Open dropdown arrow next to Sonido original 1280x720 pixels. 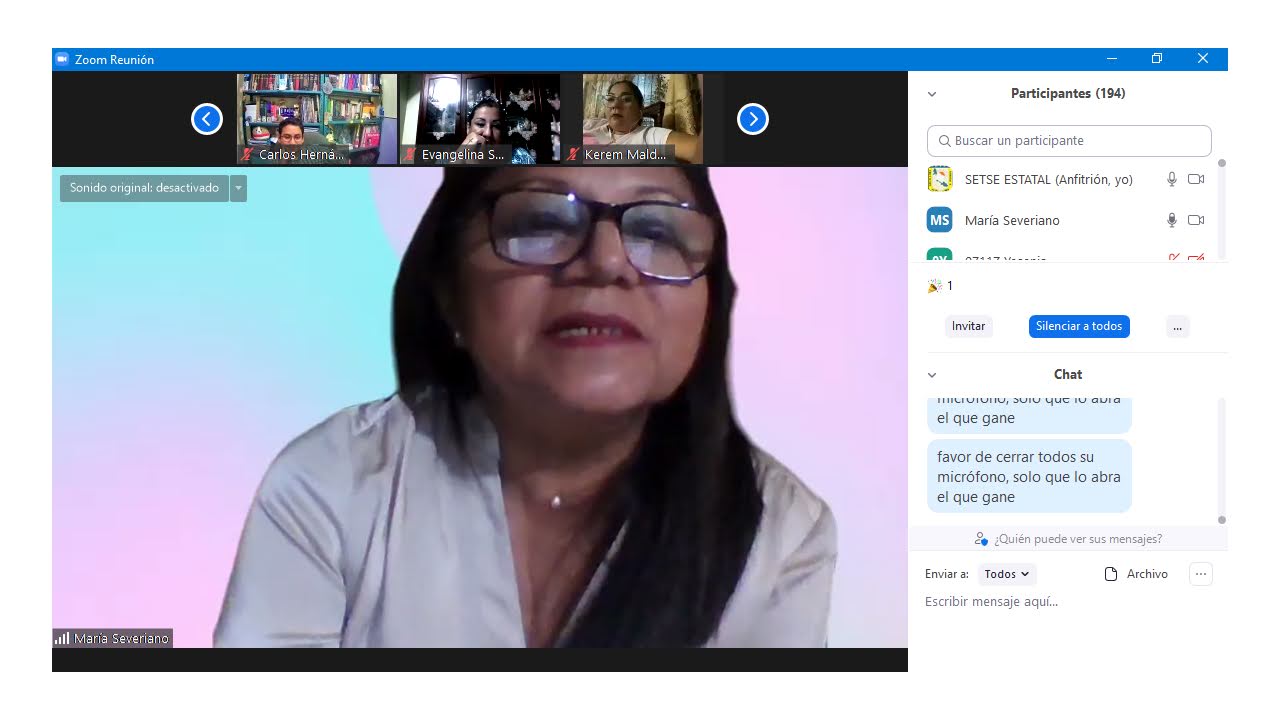pos(238,188)
